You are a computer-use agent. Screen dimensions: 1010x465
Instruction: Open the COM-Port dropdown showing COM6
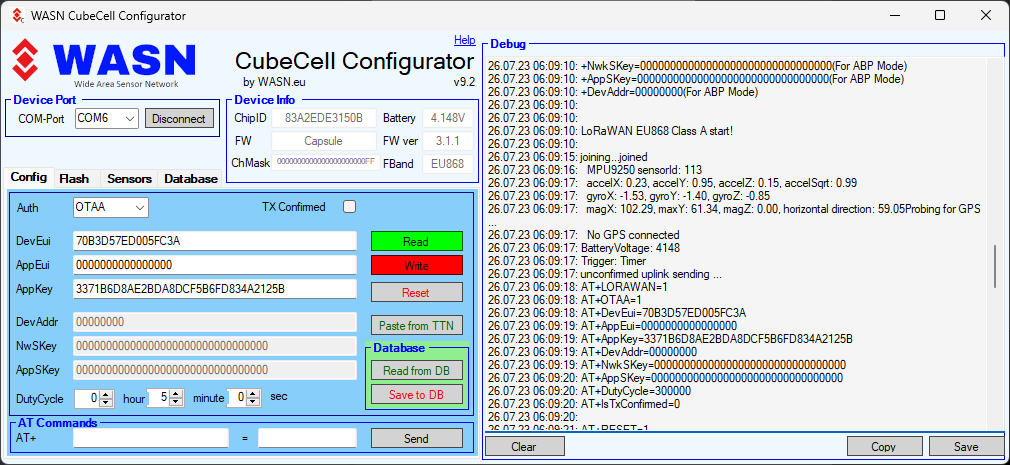click(106, 119)
